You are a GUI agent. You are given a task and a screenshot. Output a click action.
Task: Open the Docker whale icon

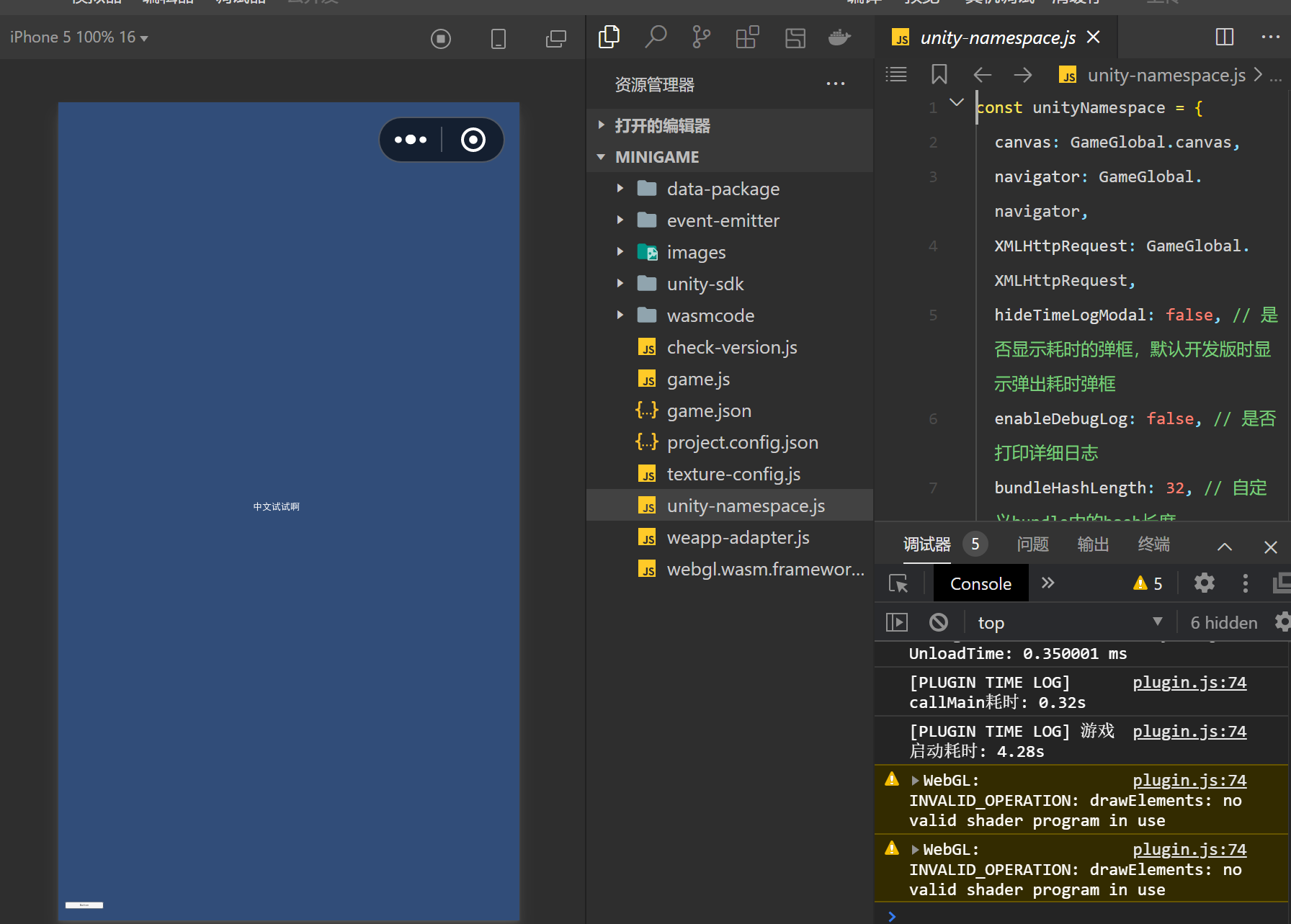pos(840,37)
